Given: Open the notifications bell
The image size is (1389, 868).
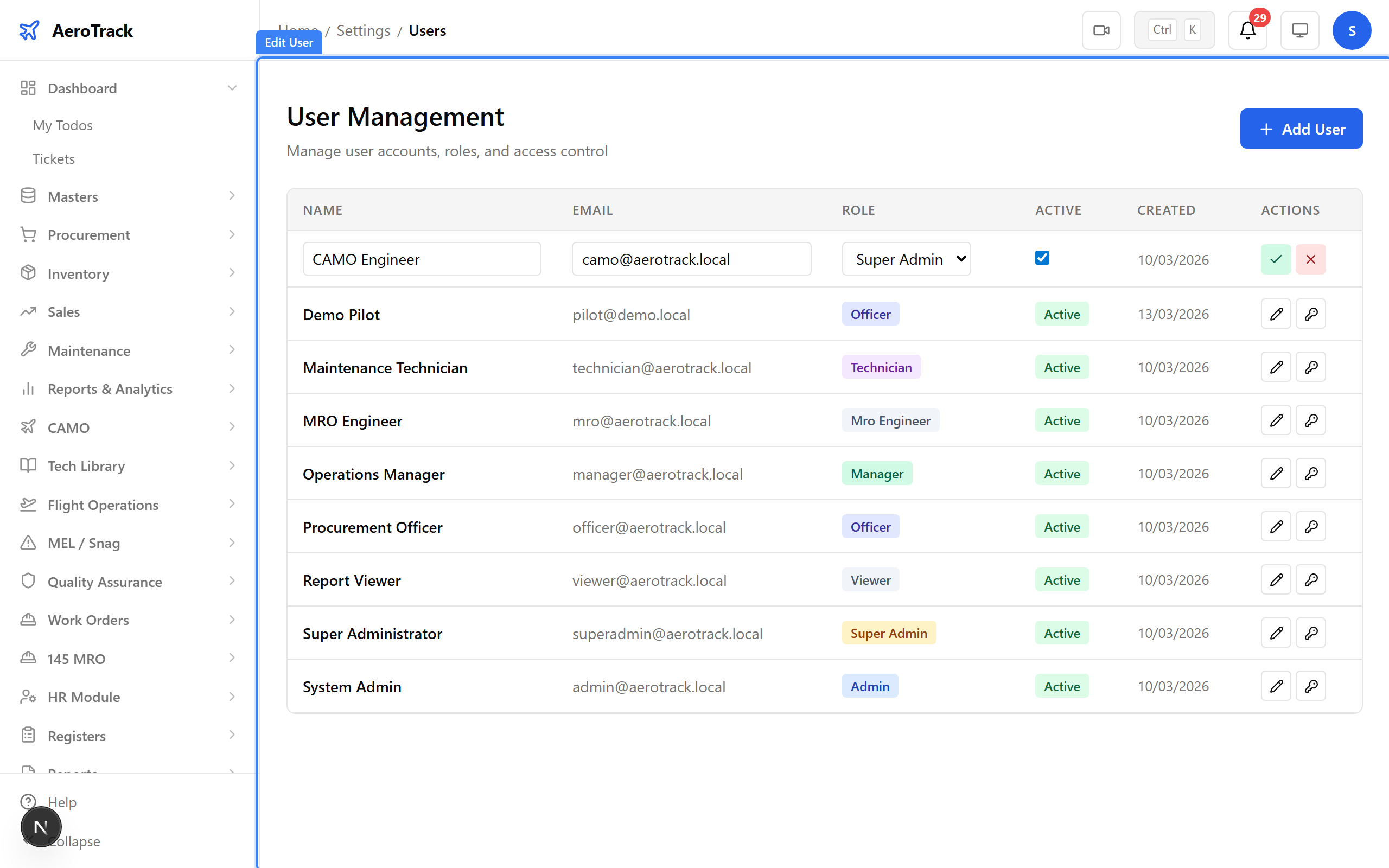Looking at the screenshot, I should [x=1247, y=30].
